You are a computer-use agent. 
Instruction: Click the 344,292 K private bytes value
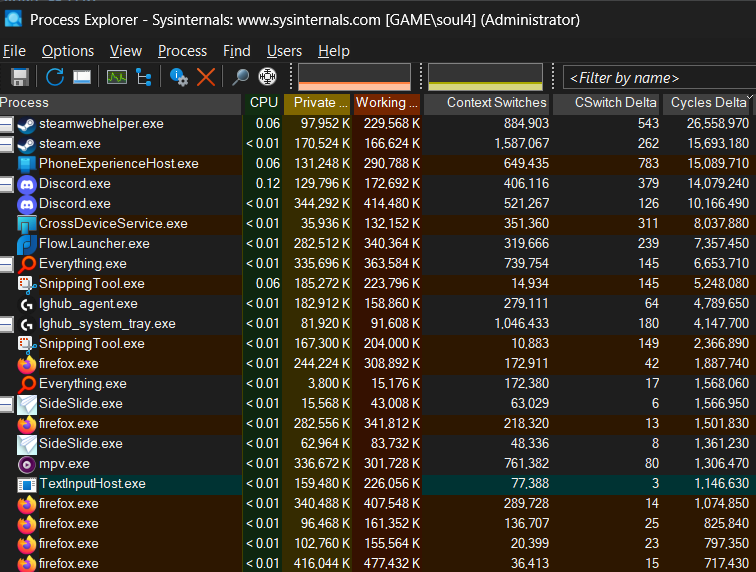coord(322,204)
